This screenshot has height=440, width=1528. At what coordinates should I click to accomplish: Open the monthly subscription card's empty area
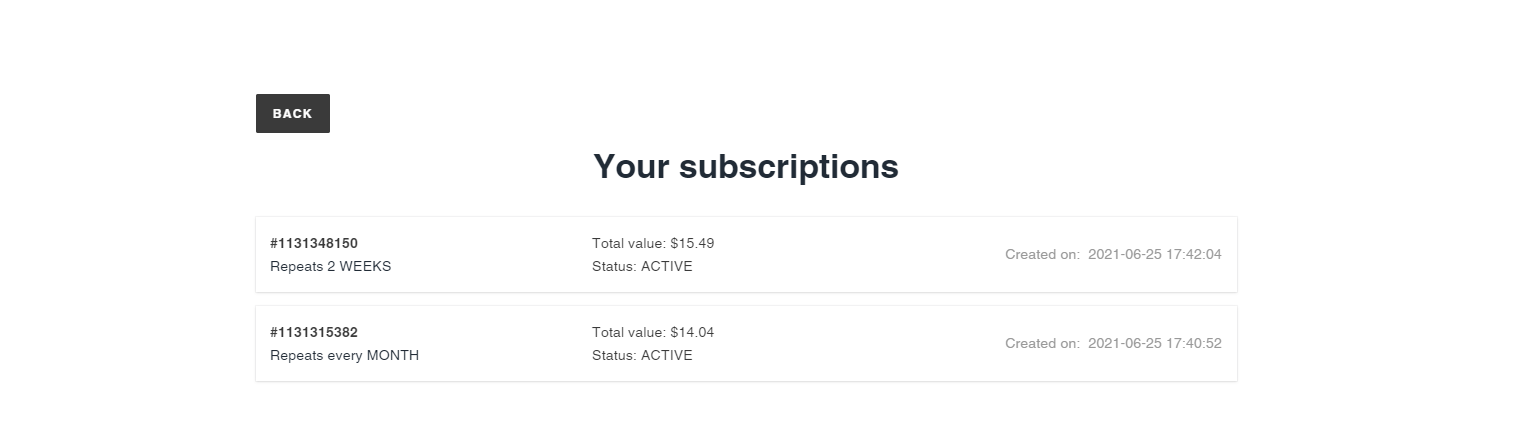click(x=850, y=344)
